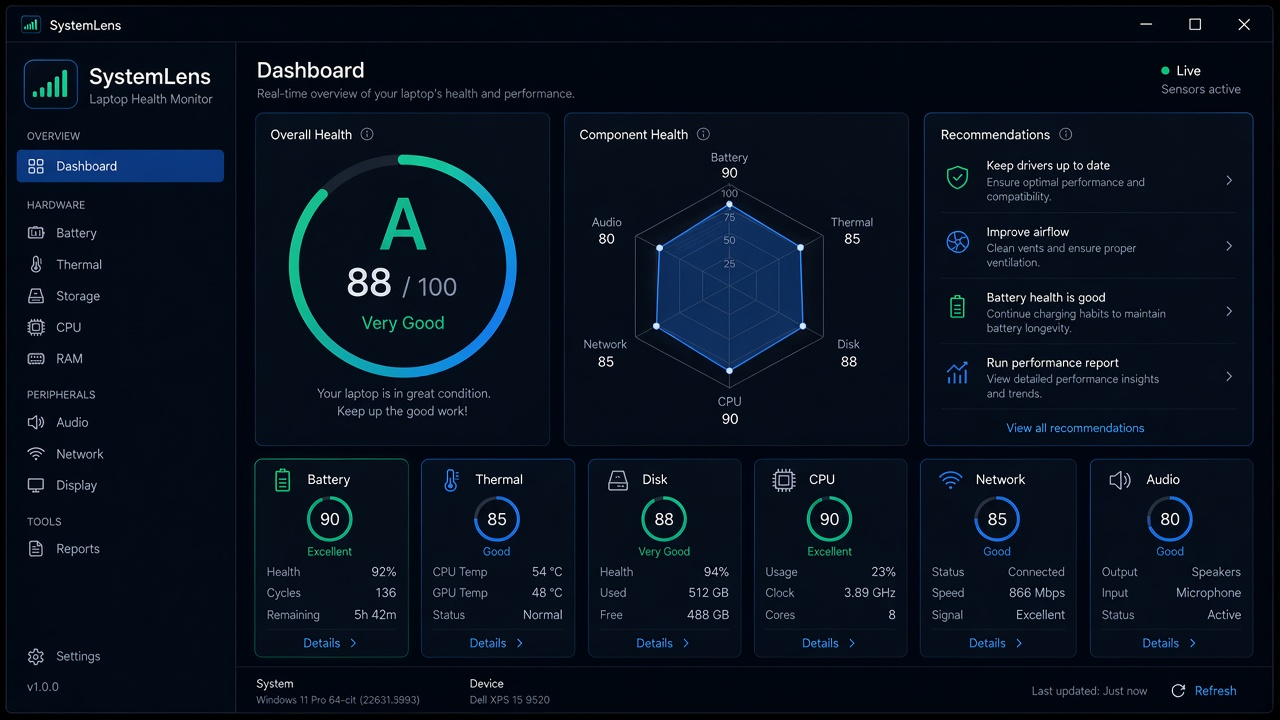Open Storage in the Hardware section

click(120, 296)
